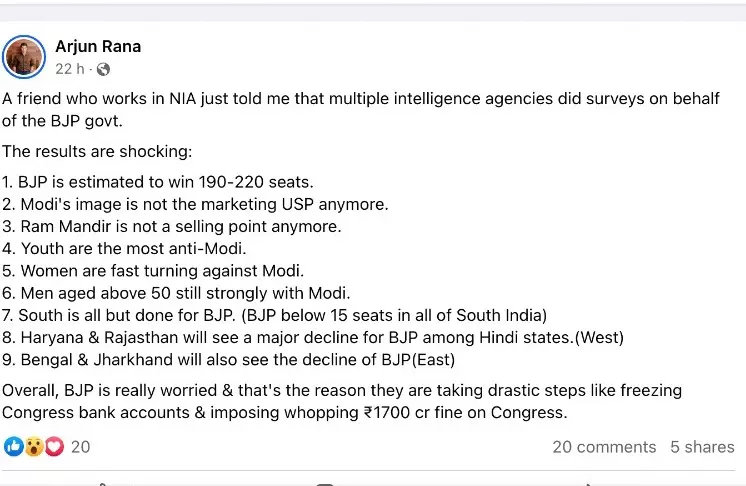Click the yellow Wow reaction emoji

pos(34,447)
